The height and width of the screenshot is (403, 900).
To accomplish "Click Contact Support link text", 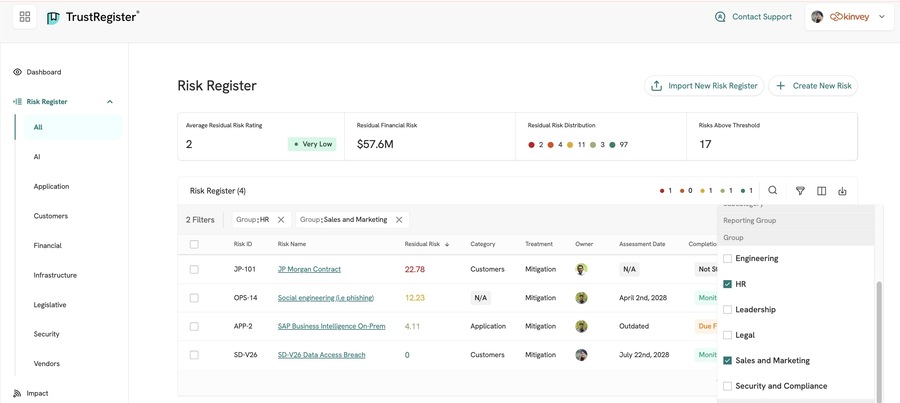I will coord(762,17).
